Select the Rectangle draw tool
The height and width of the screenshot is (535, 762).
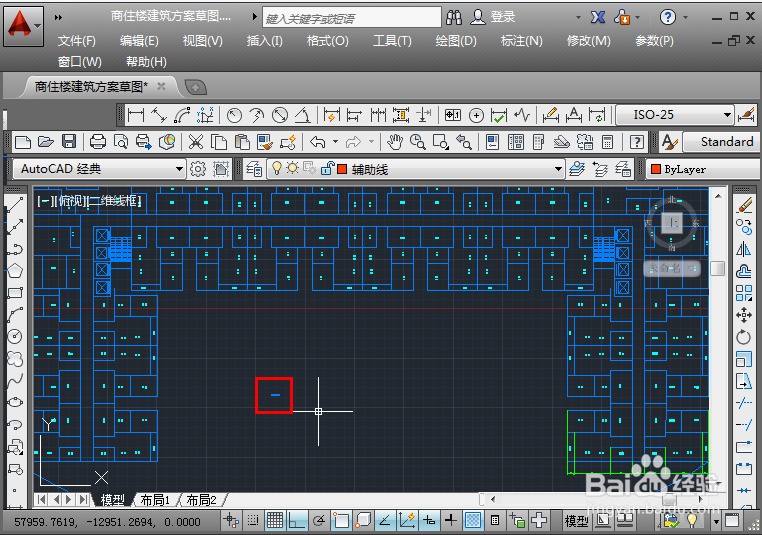[15, 293]
